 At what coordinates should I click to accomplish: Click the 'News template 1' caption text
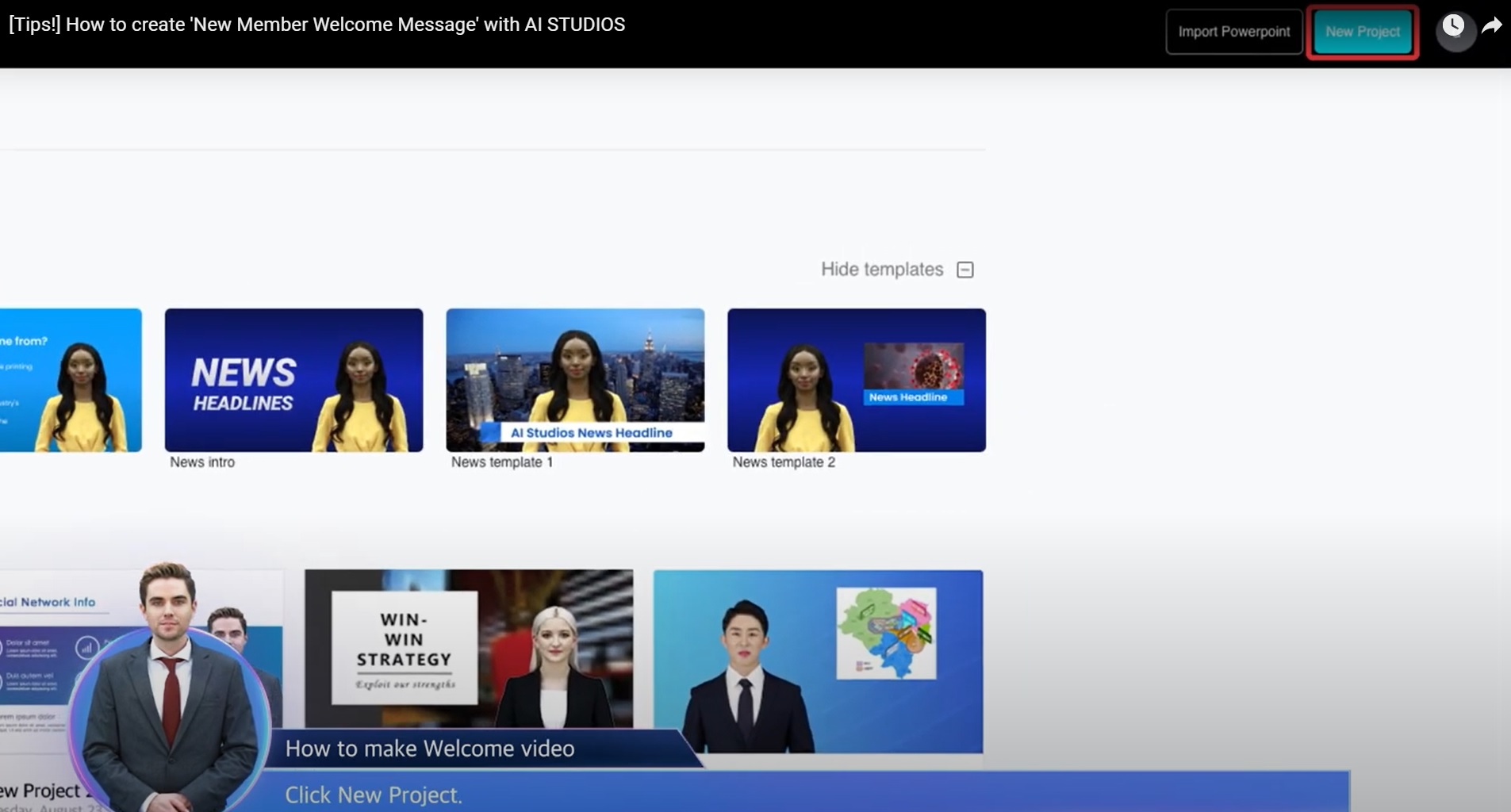click(x=502, y=462)
